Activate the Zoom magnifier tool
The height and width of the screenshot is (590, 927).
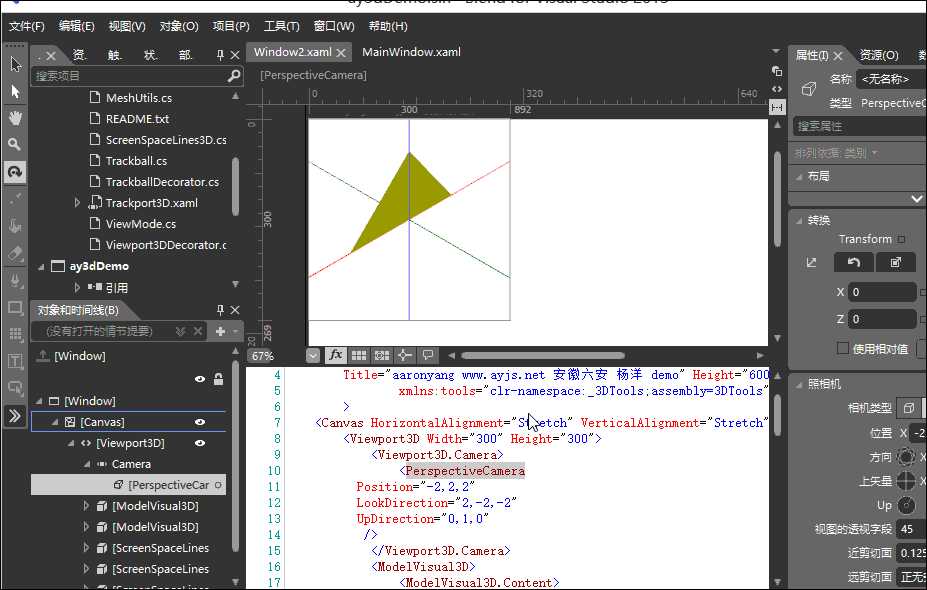tap(15, 144)
